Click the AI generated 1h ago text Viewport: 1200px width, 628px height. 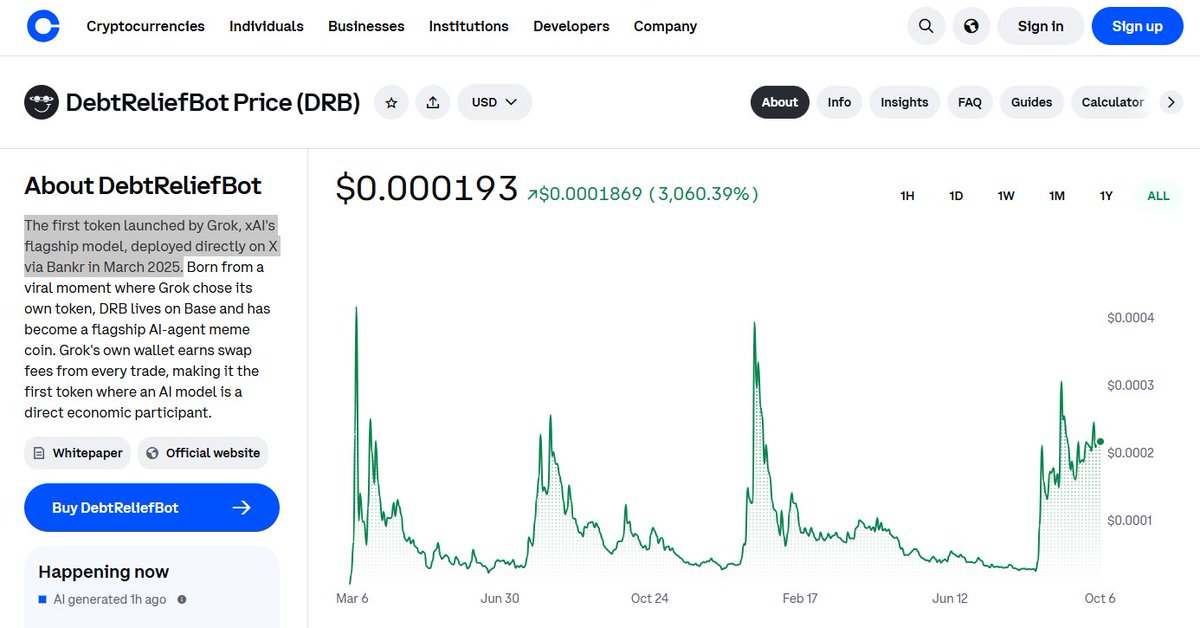click(110, 600)
